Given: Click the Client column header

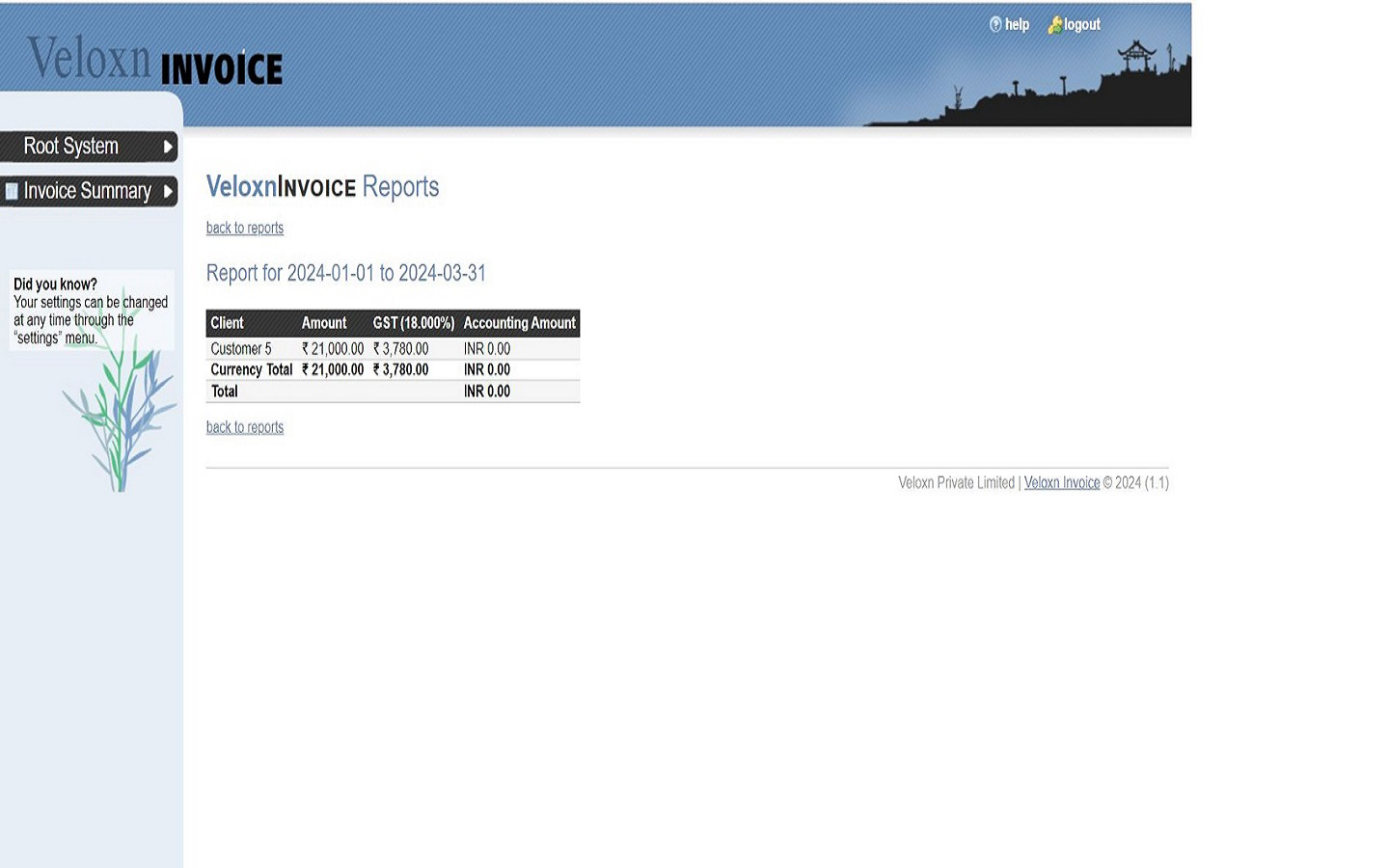Looking at the screenshot, I should (228, 323).
